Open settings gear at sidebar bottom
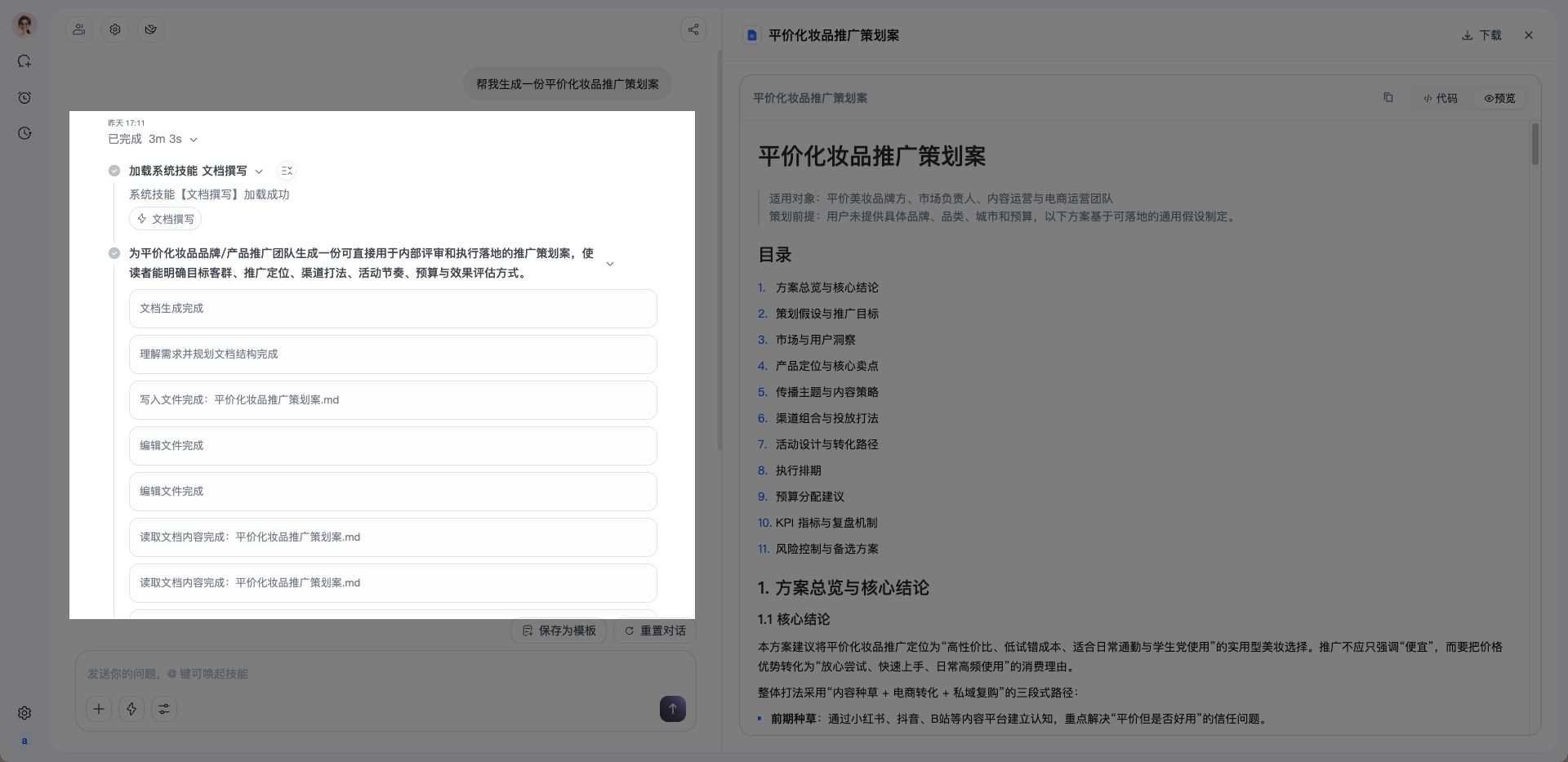Image resolution: width=1568 pixels, height=762 pixels. click(24, 713)
